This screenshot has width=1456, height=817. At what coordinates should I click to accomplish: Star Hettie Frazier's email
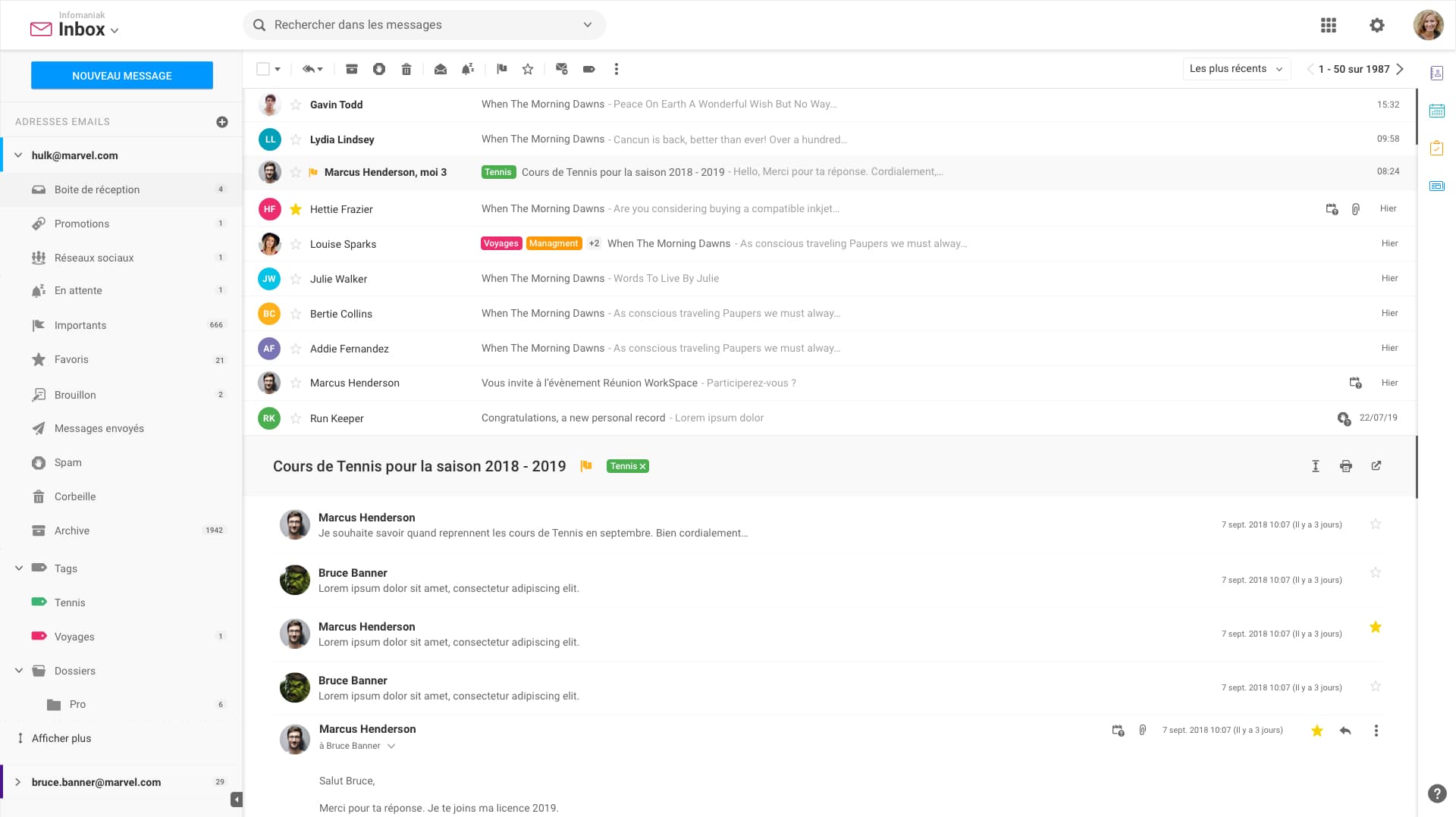tap(295, 209)
